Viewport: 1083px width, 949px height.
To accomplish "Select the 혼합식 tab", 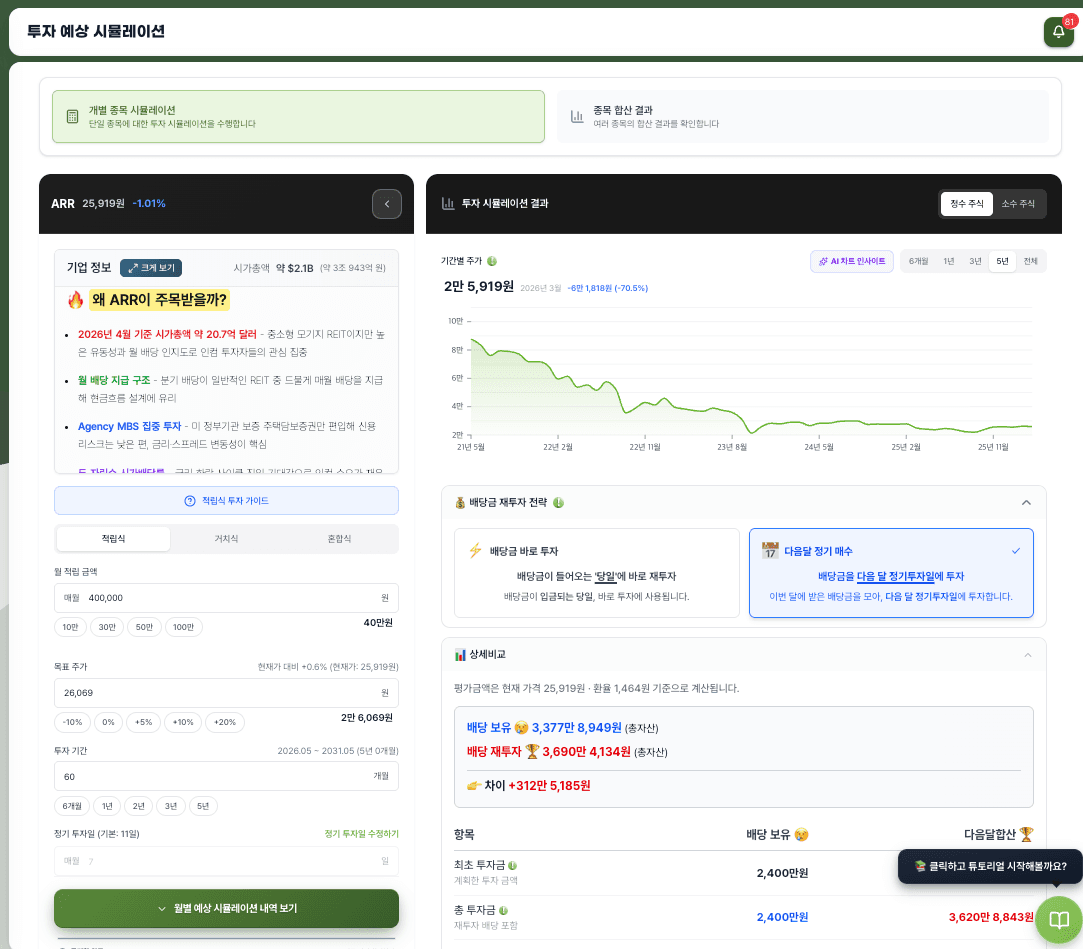I will point(339,539).
